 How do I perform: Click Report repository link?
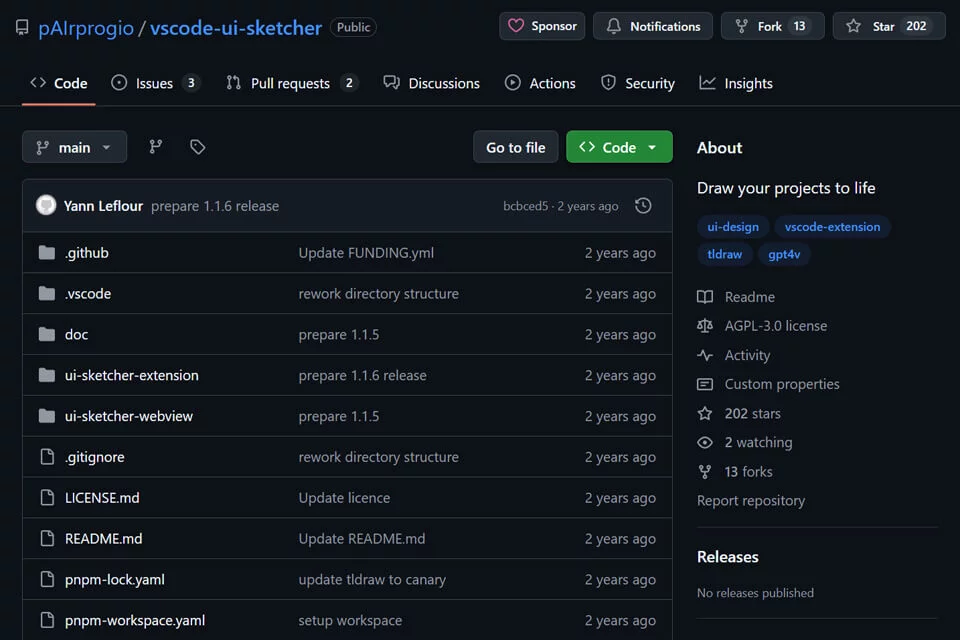(x=751, y=500)
